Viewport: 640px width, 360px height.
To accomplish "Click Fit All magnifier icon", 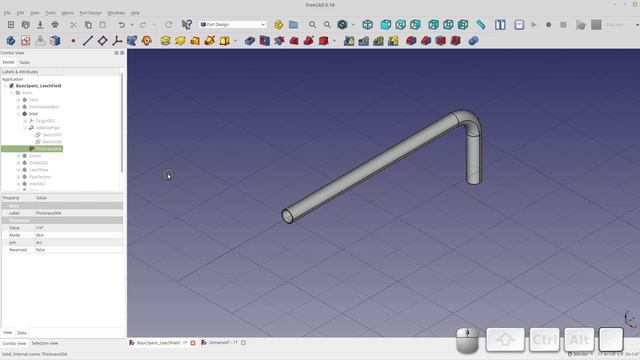I will click(312, 24).
